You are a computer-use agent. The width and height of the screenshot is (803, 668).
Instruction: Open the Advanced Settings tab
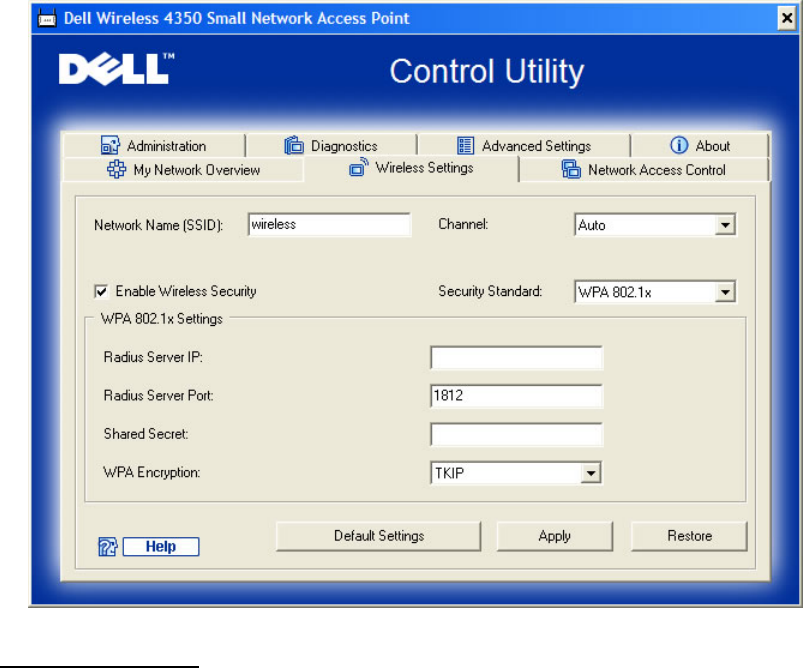pos(523,145)
